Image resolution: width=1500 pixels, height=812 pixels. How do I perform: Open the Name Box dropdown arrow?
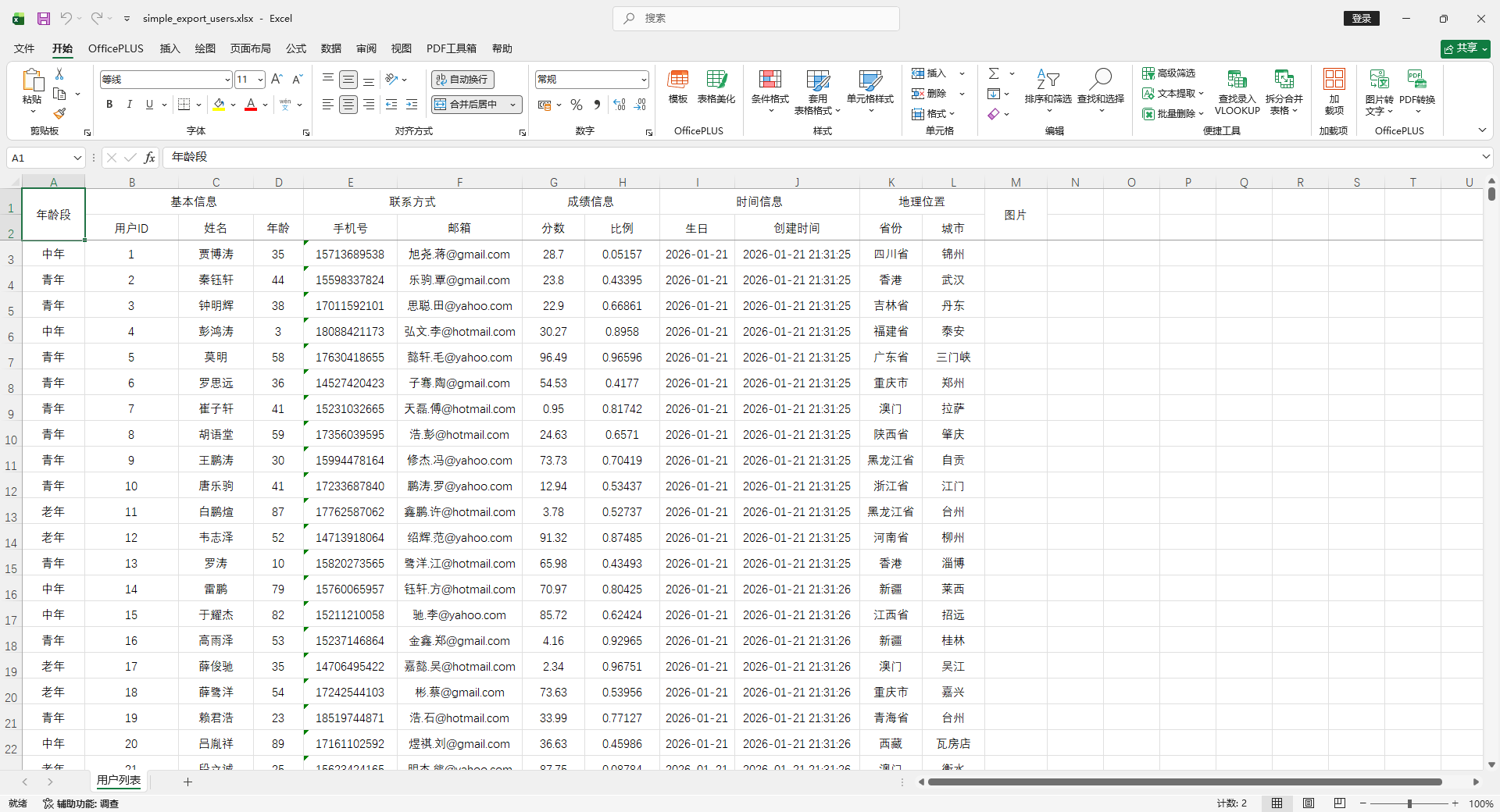point(77,158)
